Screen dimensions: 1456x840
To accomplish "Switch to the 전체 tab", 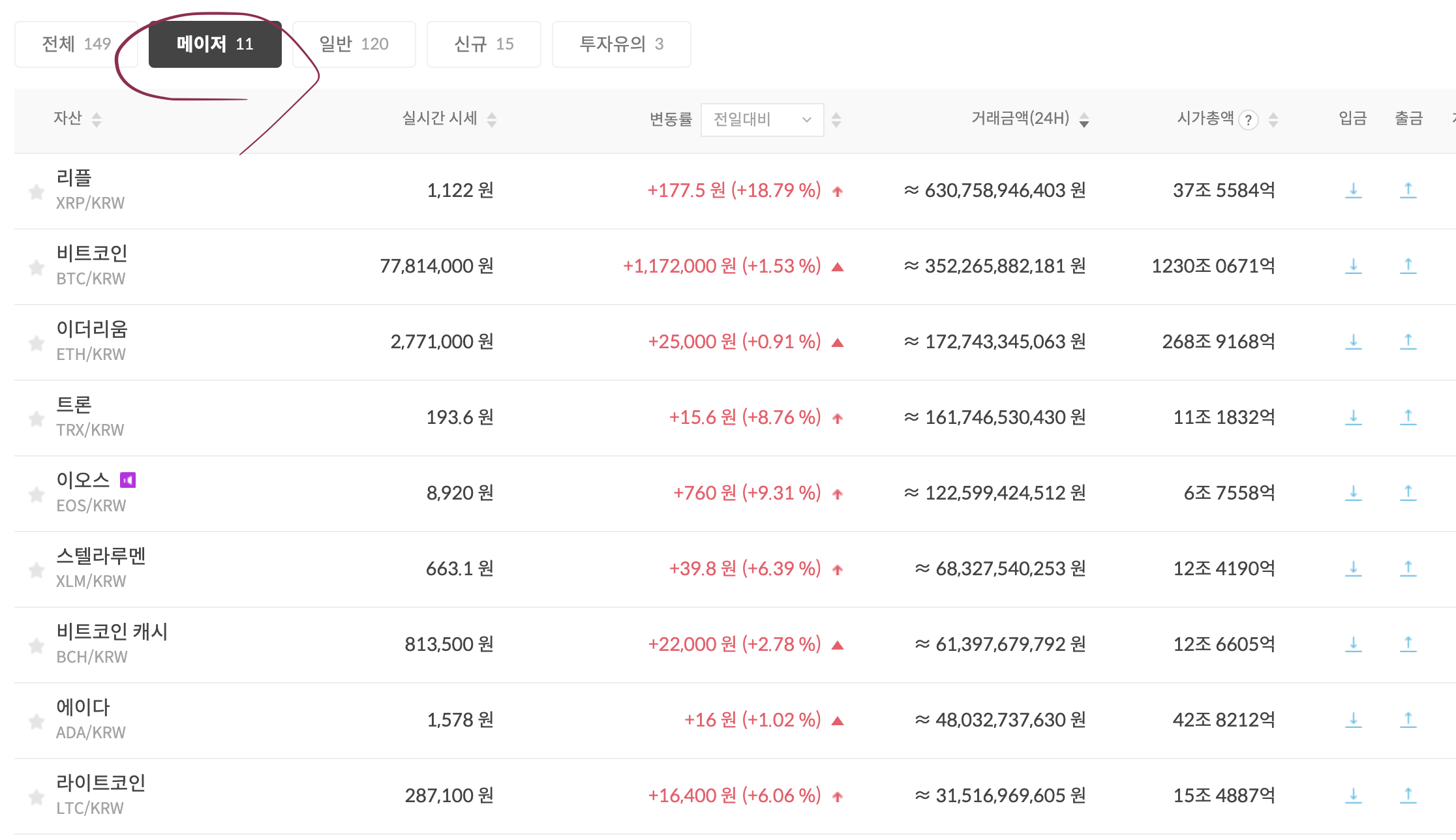I will [76, 44].
